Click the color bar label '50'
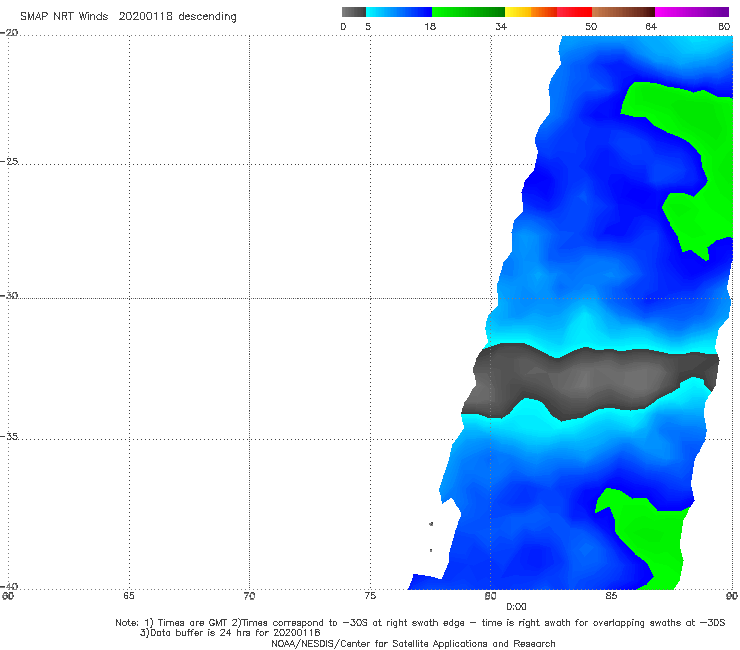Screen dimensions: 740x650 pyautogui.click(x=591, y=26)
